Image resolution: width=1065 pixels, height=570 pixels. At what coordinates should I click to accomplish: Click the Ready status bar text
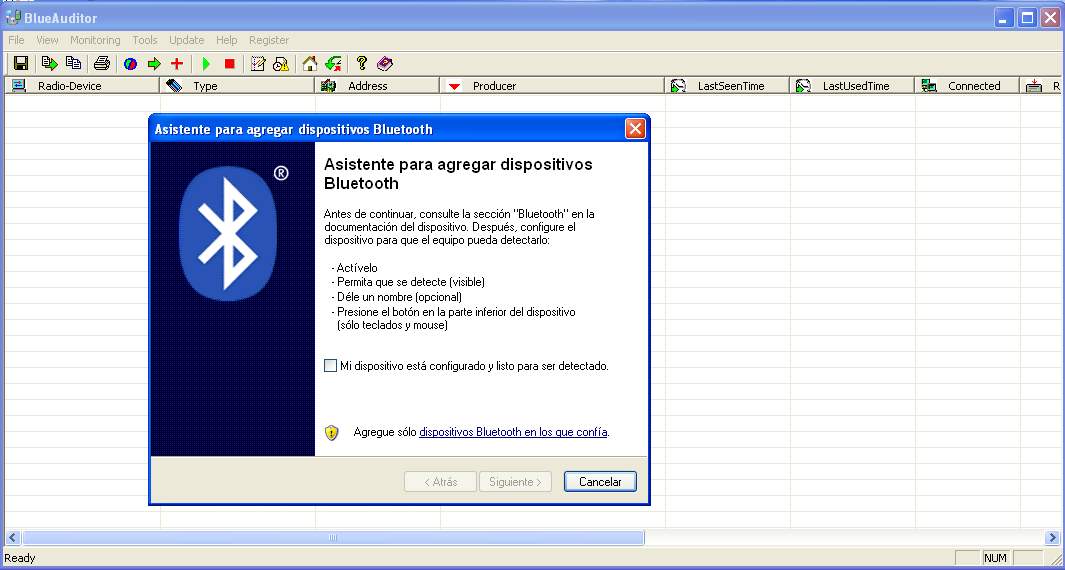tap(20, 558)
